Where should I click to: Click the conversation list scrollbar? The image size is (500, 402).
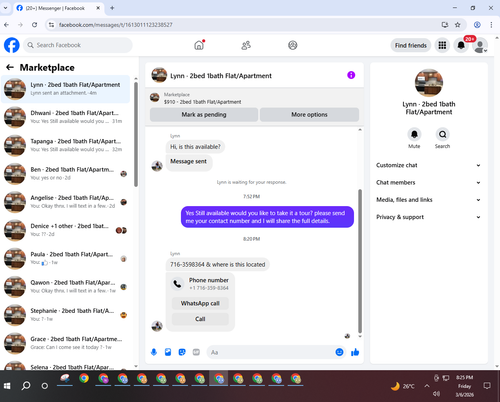(x=136, y=133)
